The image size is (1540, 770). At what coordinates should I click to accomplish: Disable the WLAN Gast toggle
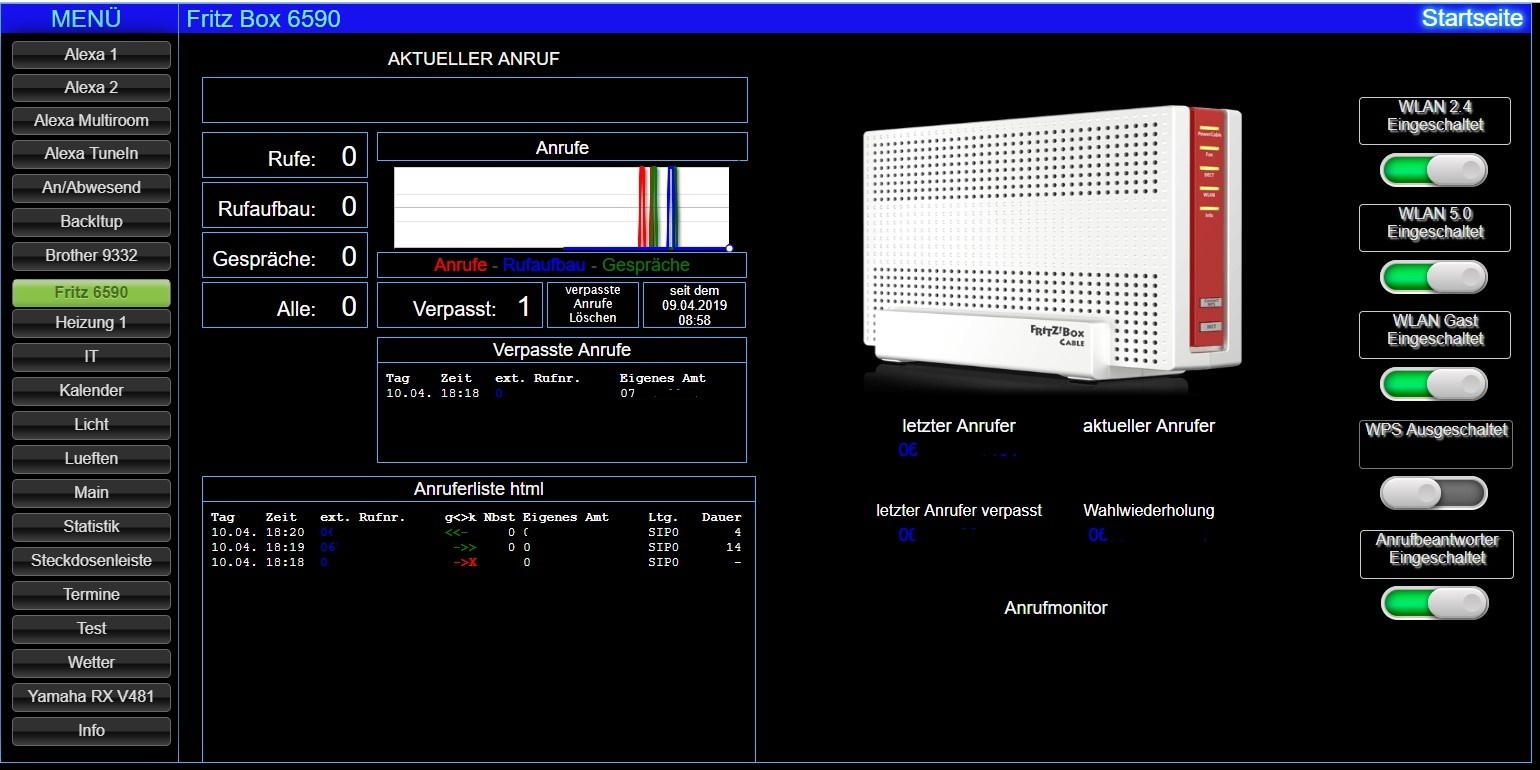1433,384
